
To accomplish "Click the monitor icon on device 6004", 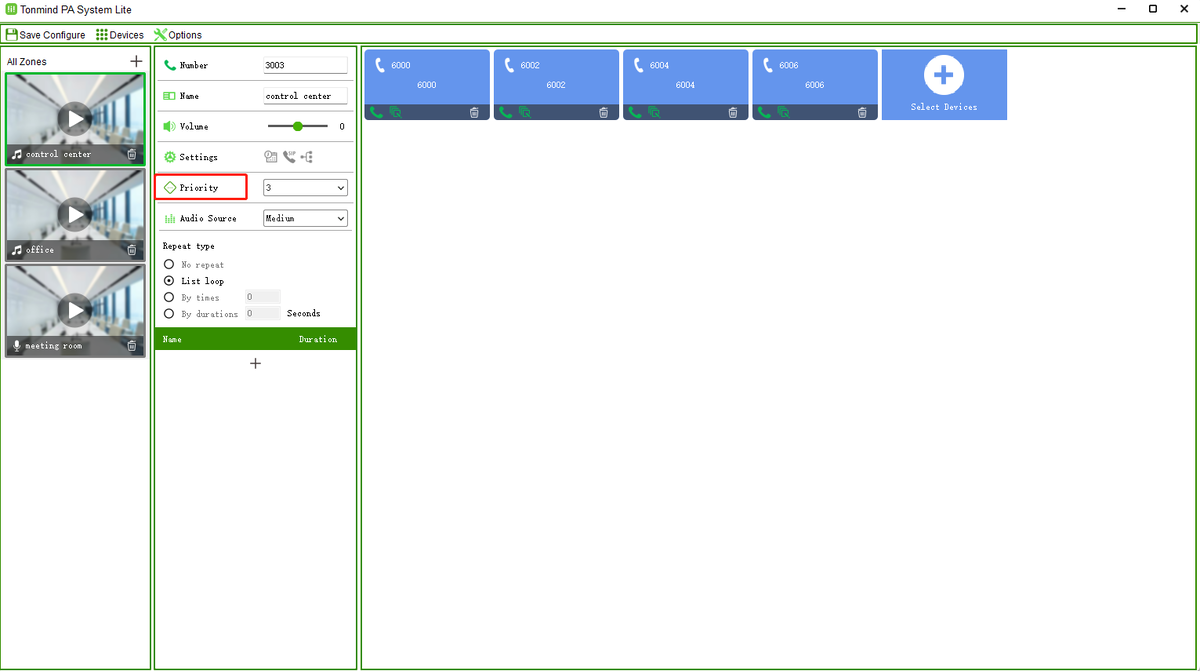I will coord(653,112).
